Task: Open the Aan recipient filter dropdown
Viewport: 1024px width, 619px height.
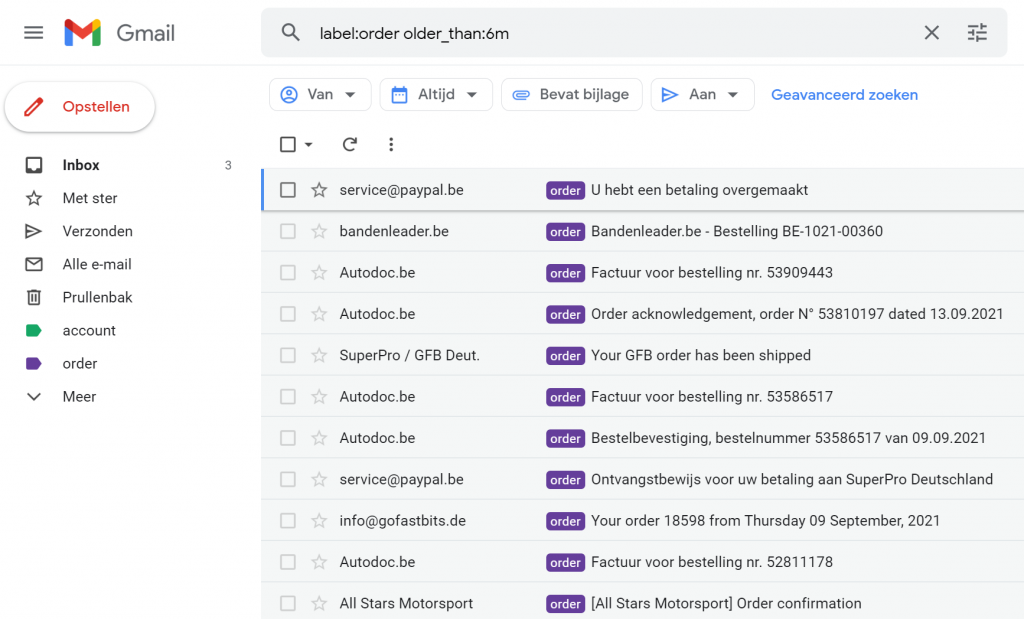Action: point(703,95)
